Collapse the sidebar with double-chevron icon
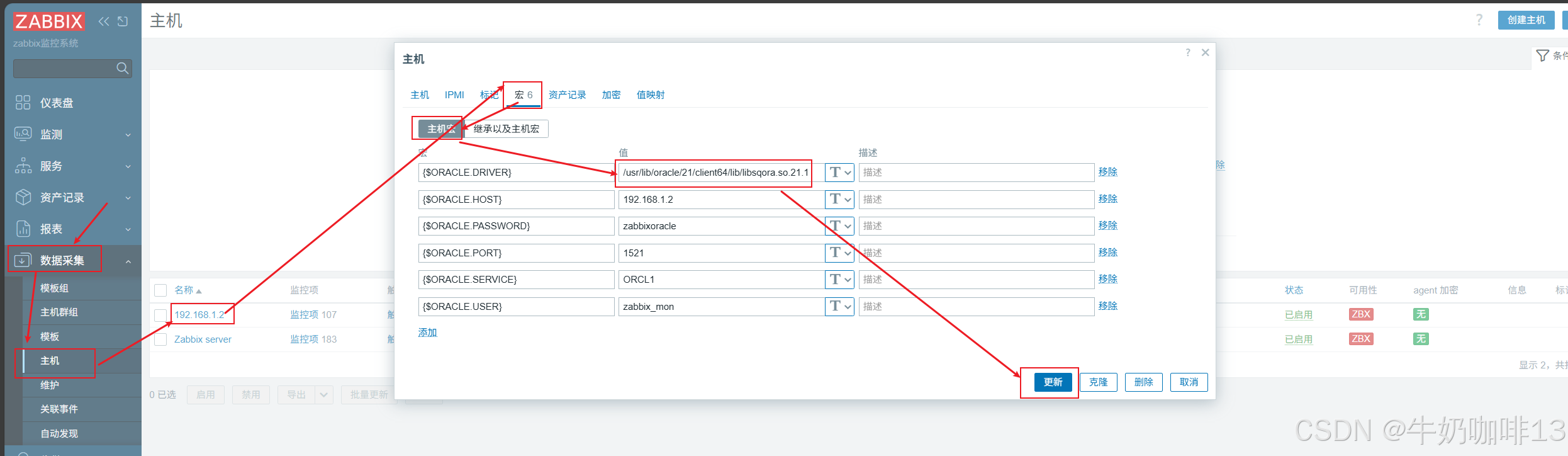Image resolution: width=1568 pixels, height=456 pixels. click(104, 21)
